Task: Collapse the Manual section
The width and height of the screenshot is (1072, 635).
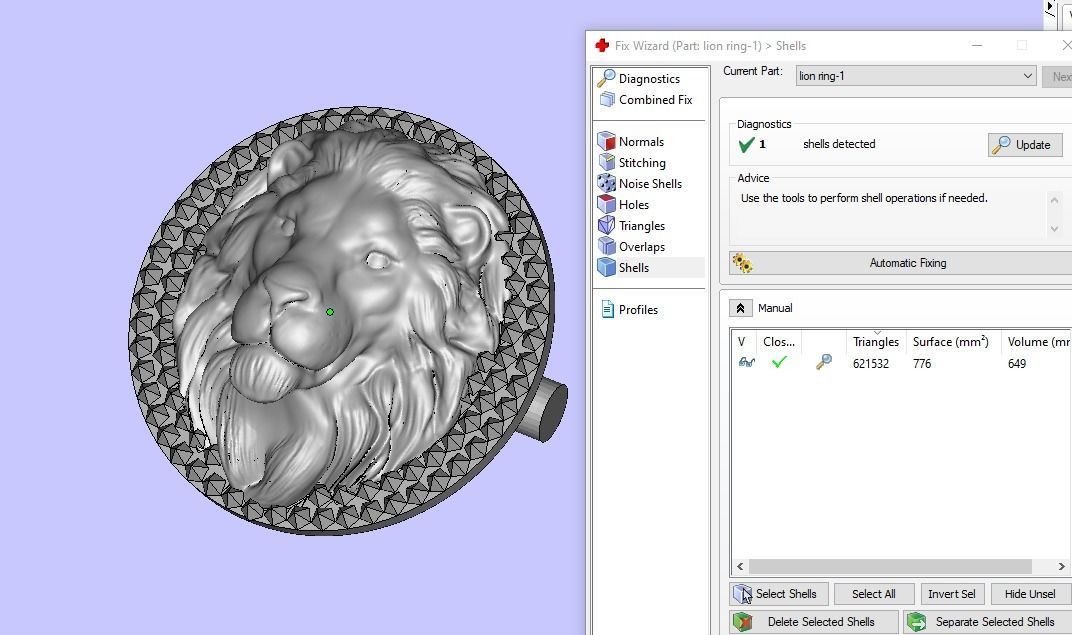Action: tap(740, 308)
